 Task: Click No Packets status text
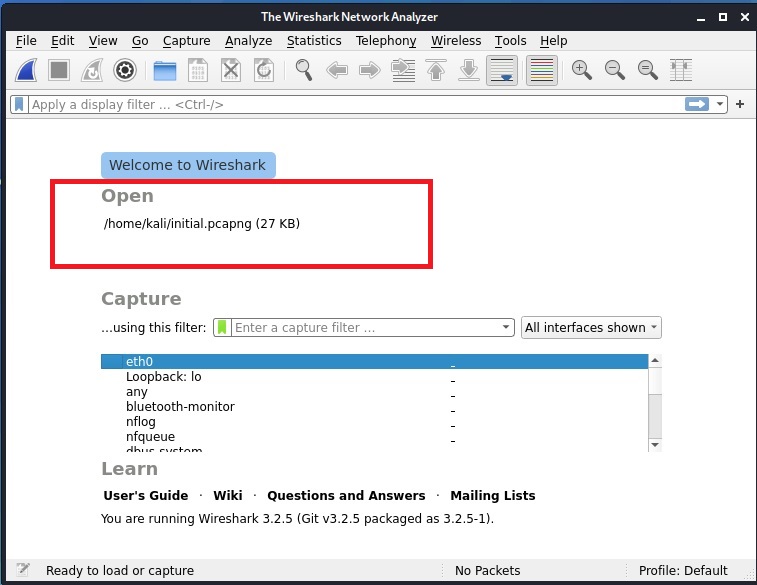pos(488,571)
